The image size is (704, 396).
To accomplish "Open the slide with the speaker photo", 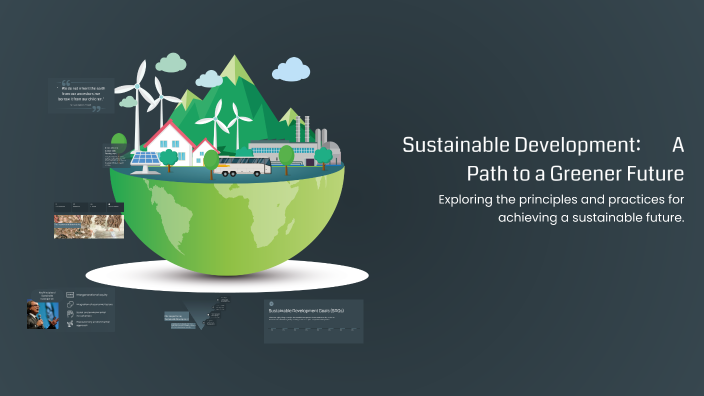I will pos(70,310).
